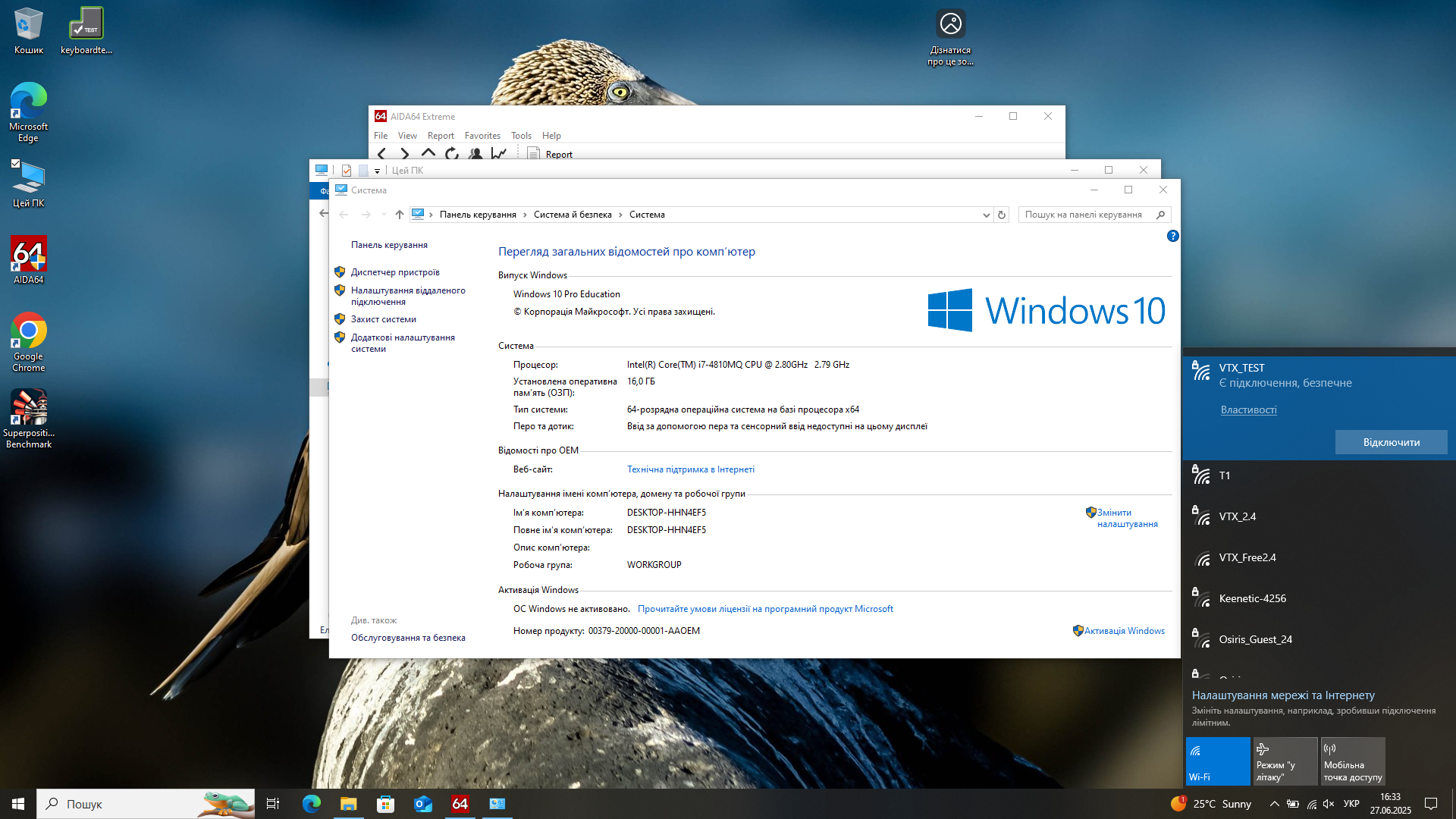
Task: Click the refresh button beside address bar
Action: pyautogui.click(x=1002, y=215)
